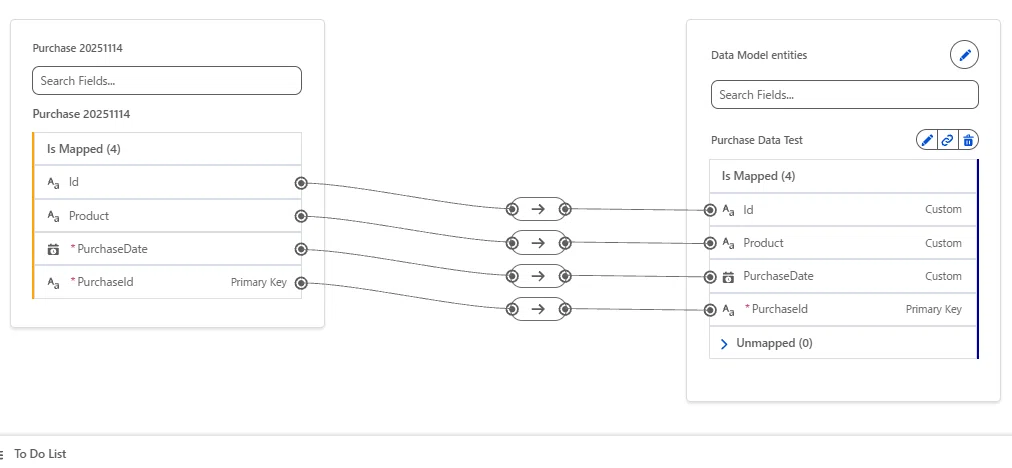
Task: Select the mapping arrow node for Product
Action: (x=538, y=243)
